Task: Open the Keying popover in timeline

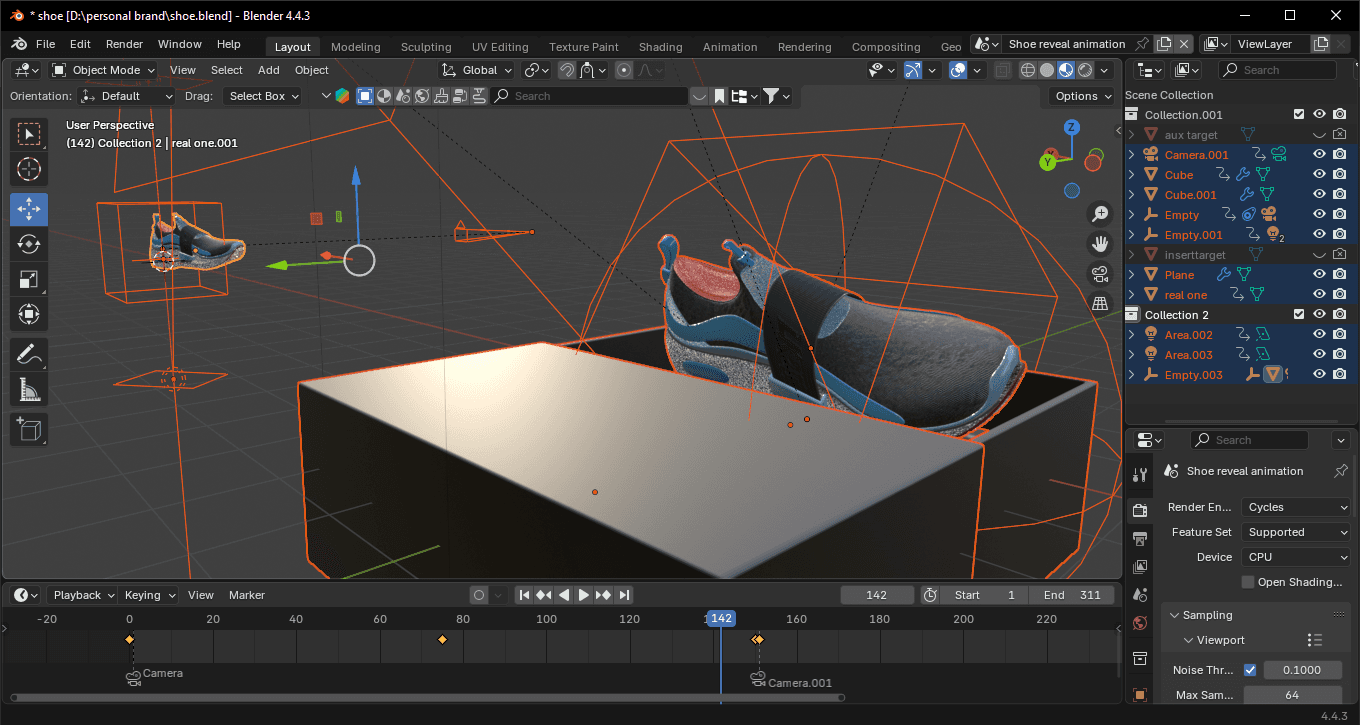Action: tap(149, 595)
